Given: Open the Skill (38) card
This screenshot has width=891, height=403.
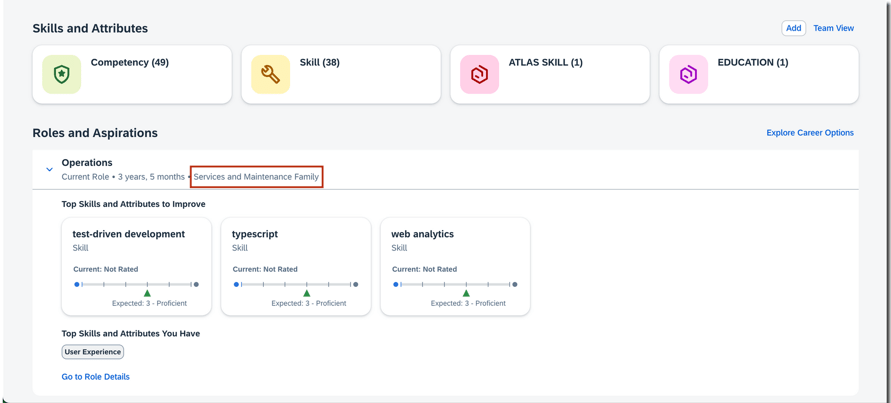Looking at the screenshot, I should [319, 63].
